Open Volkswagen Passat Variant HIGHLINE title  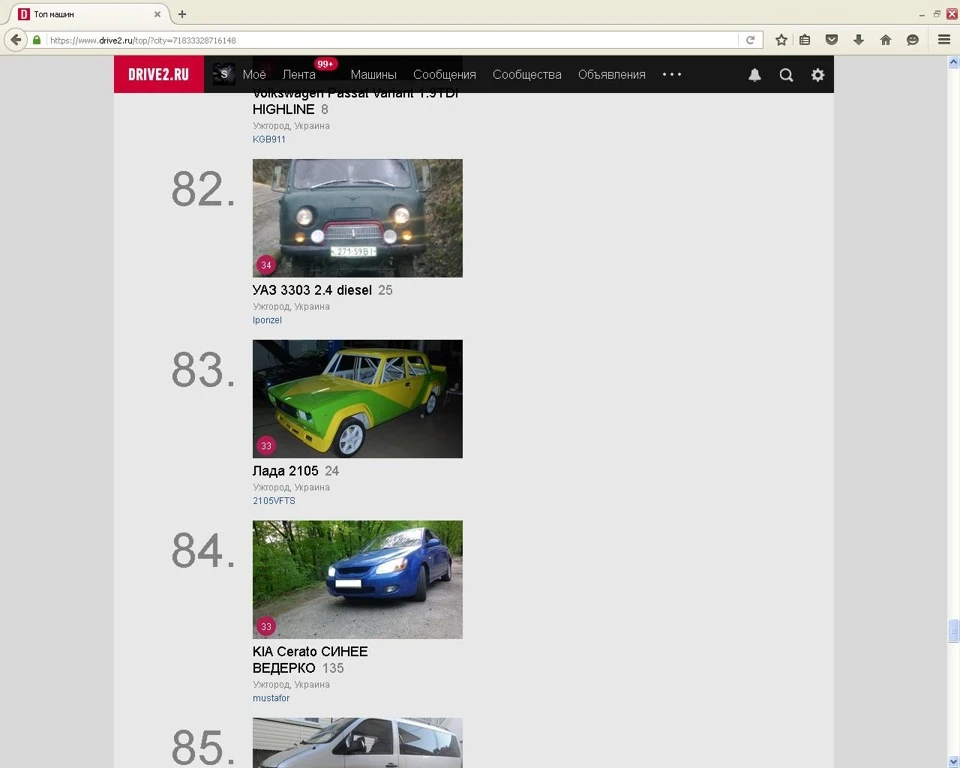click(x=355, y=102)
